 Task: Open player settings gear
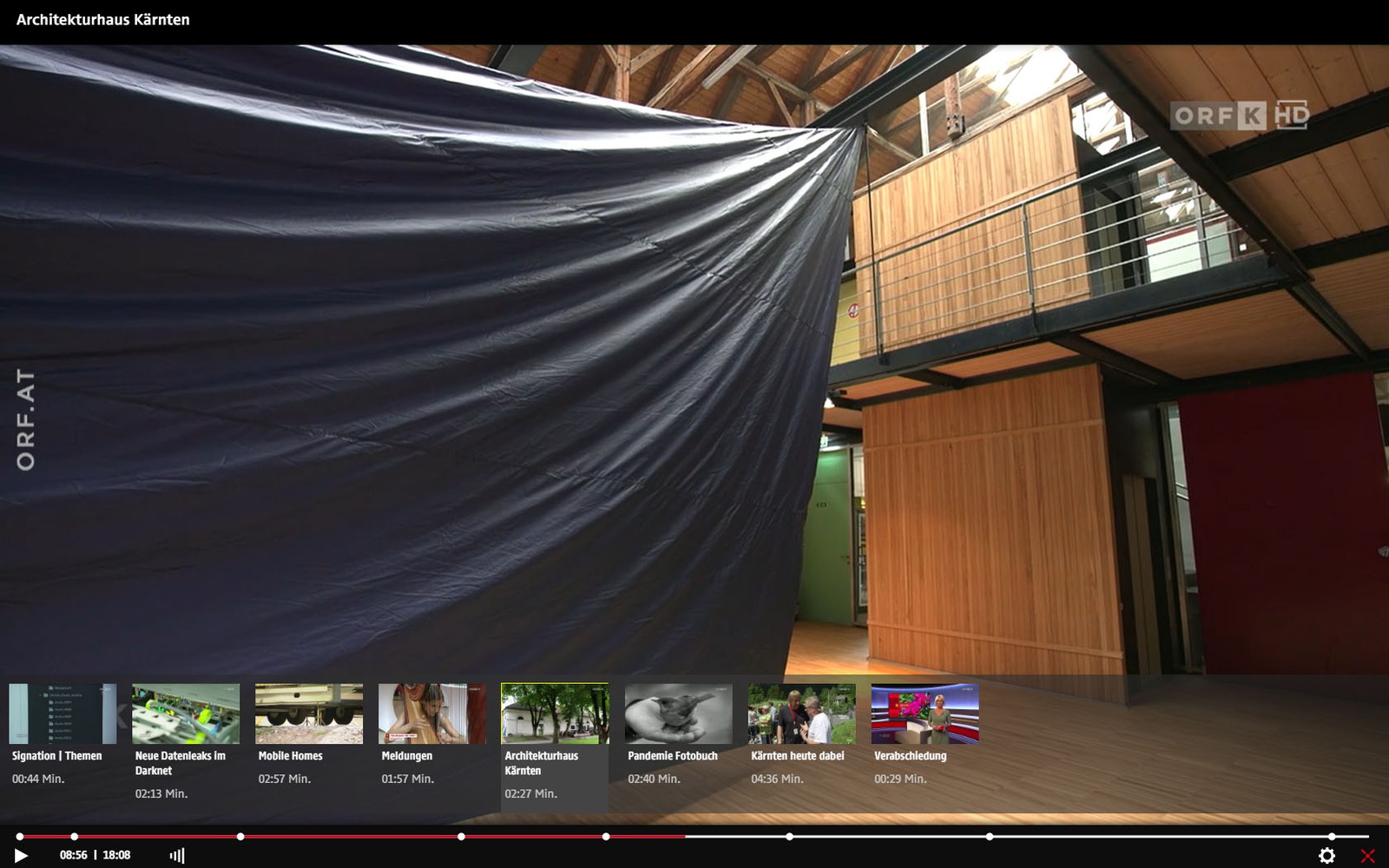tap(1326, 856)
